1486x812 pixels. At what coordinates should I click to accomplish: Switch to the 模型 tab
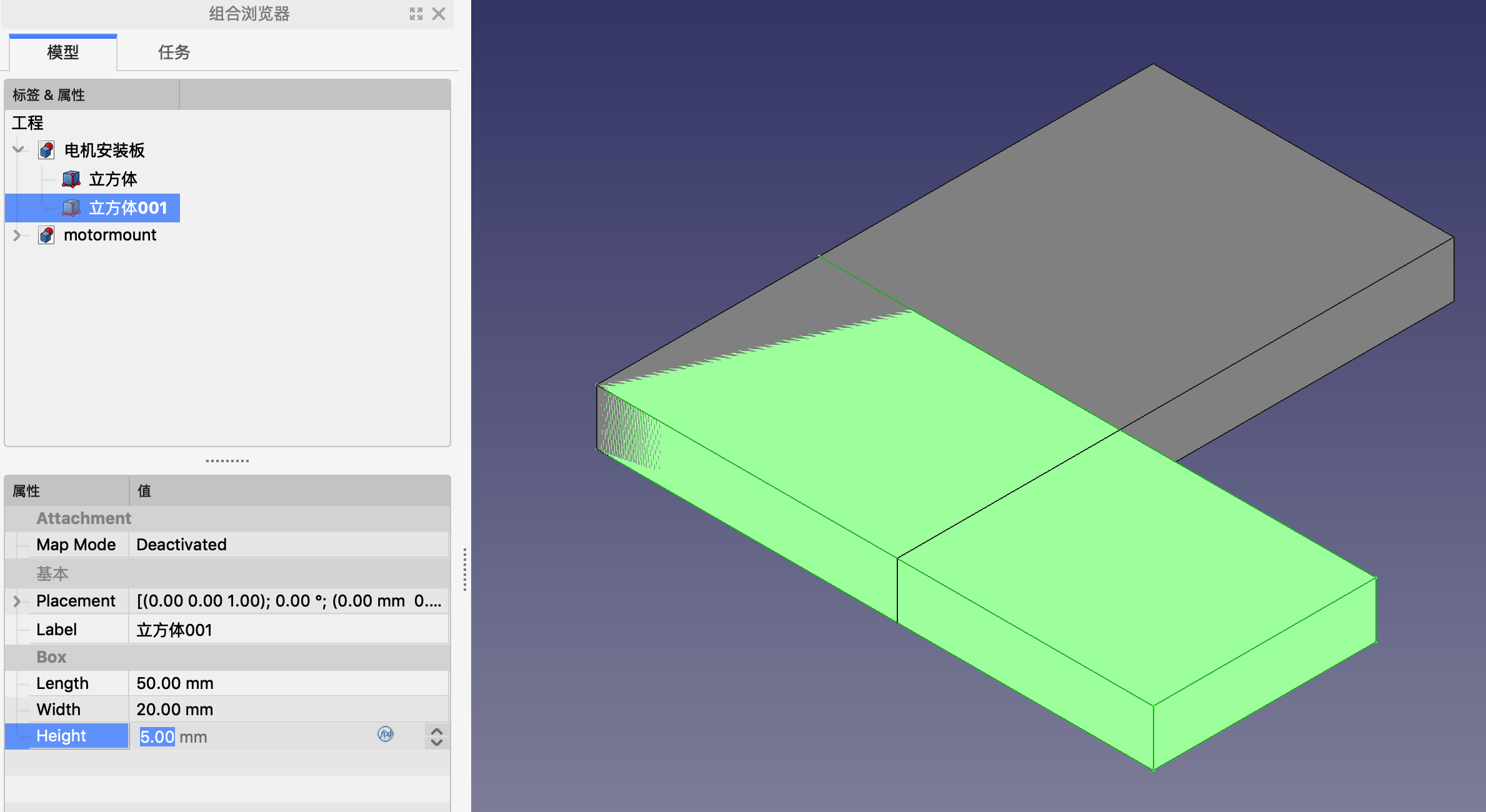click(63, 52)
